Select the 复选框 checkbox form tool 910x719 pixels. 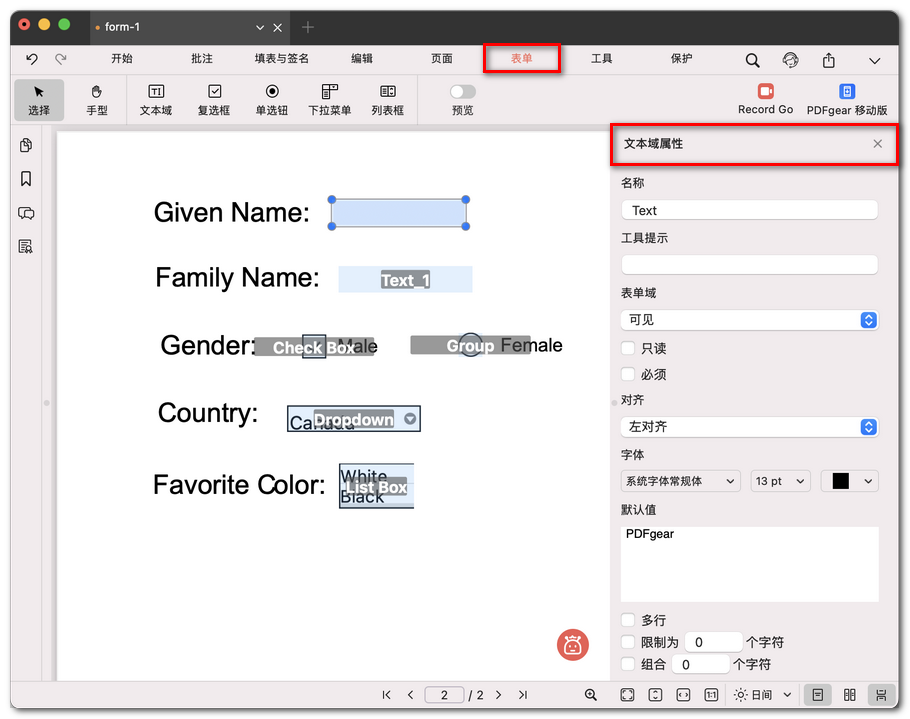pyautogui.click(x=214, y=100)
